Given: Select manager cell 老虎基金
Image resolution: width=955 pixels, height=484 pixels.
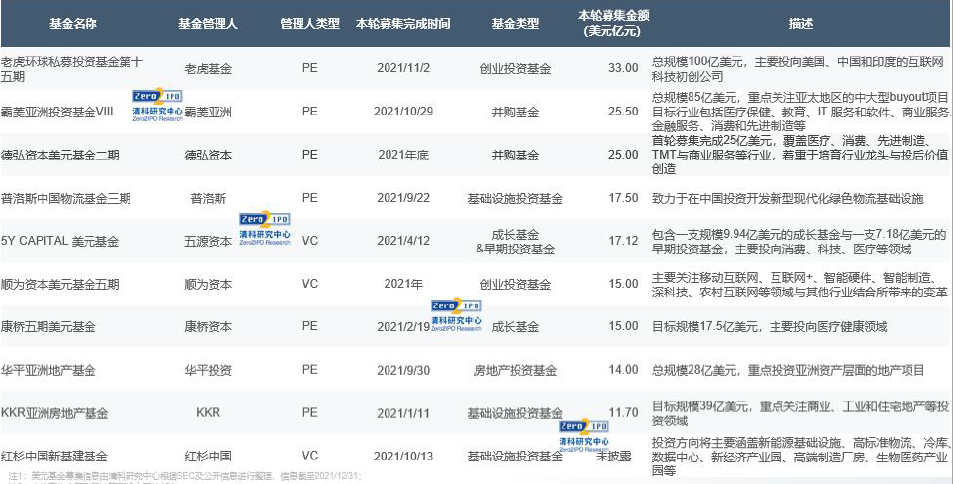Looking at the screenshot, I should [x=208, y=69].
